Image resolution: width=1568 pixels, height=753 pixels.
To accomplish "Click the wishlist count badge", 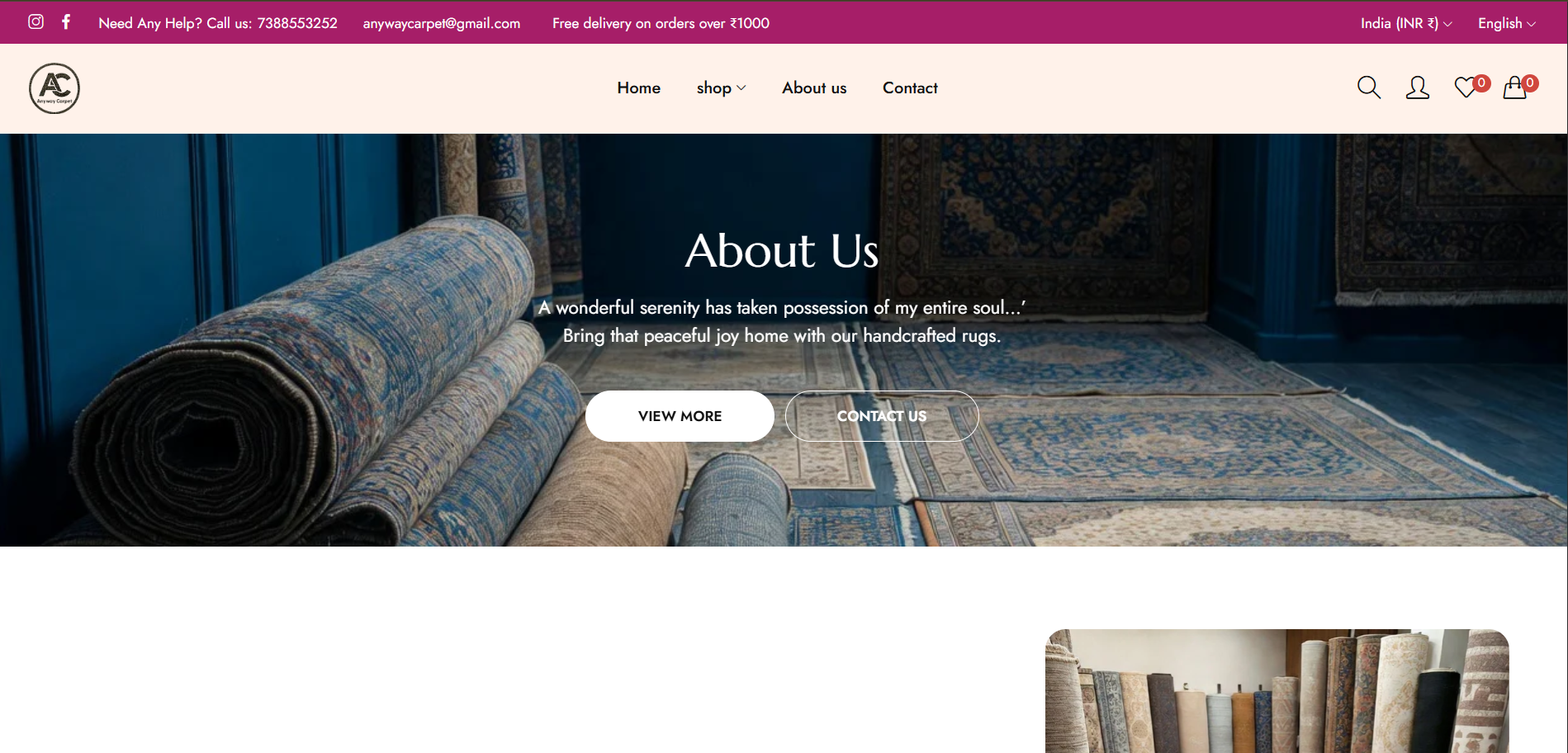I will (1481, 83).
